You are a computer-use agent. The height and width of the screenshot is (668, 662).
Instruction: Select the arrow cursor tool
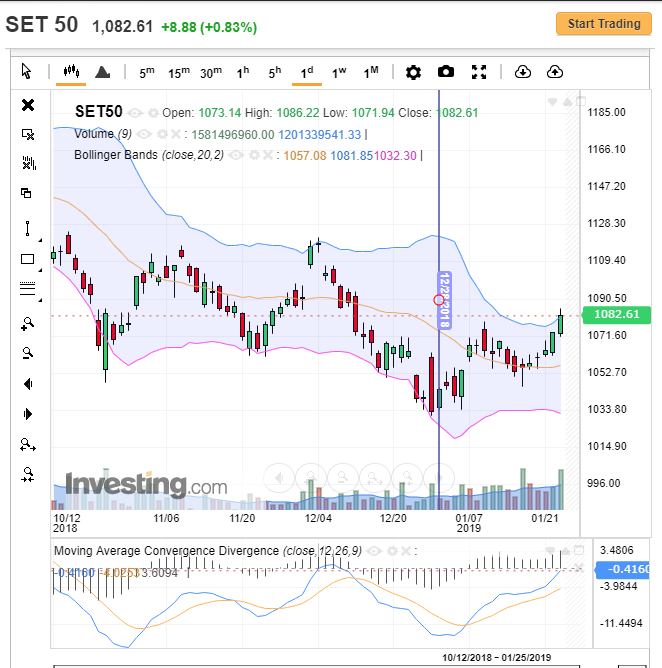tap(26, 71)
